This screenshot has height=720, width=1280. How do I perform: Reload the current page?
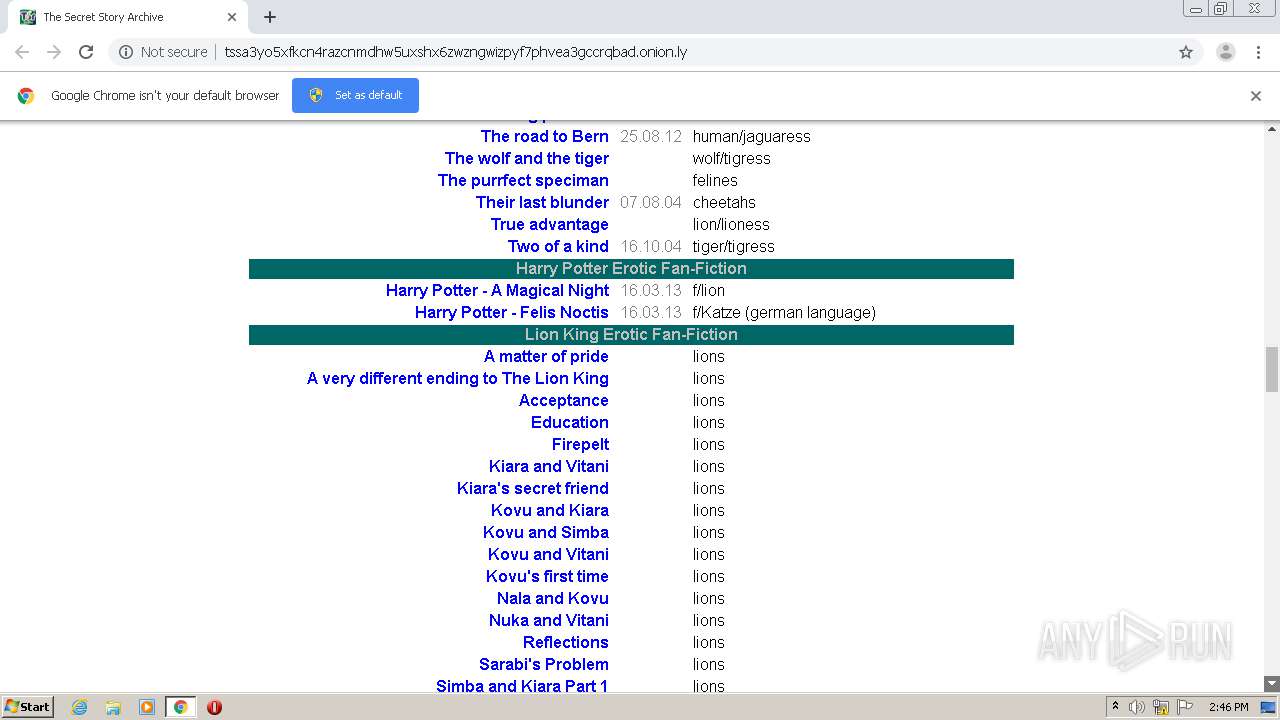click(86, 52)
